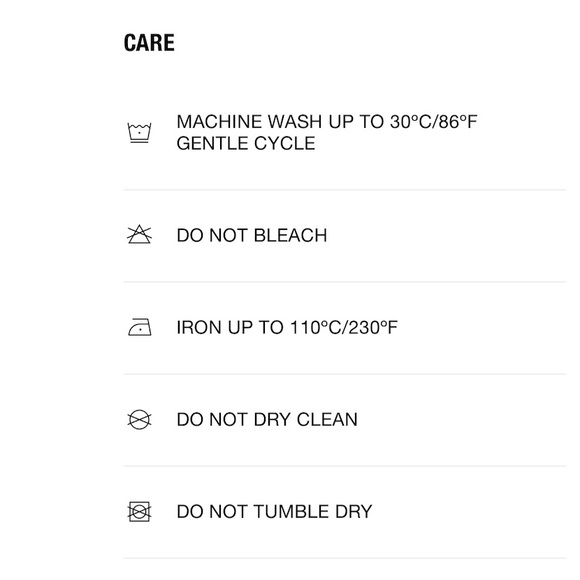
Task: Click the divider below the iron row
Action: (345, 374)
